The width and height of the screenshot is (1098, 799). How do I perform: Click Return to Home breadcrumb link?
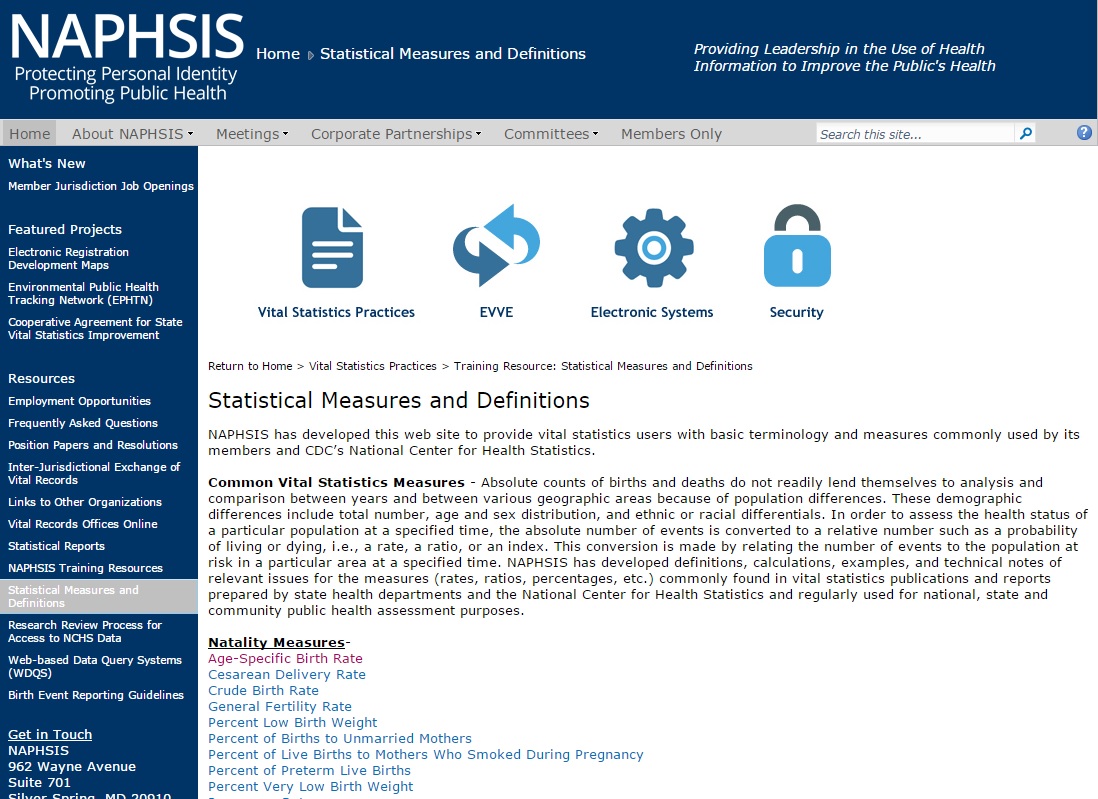[x=250, y=366]
